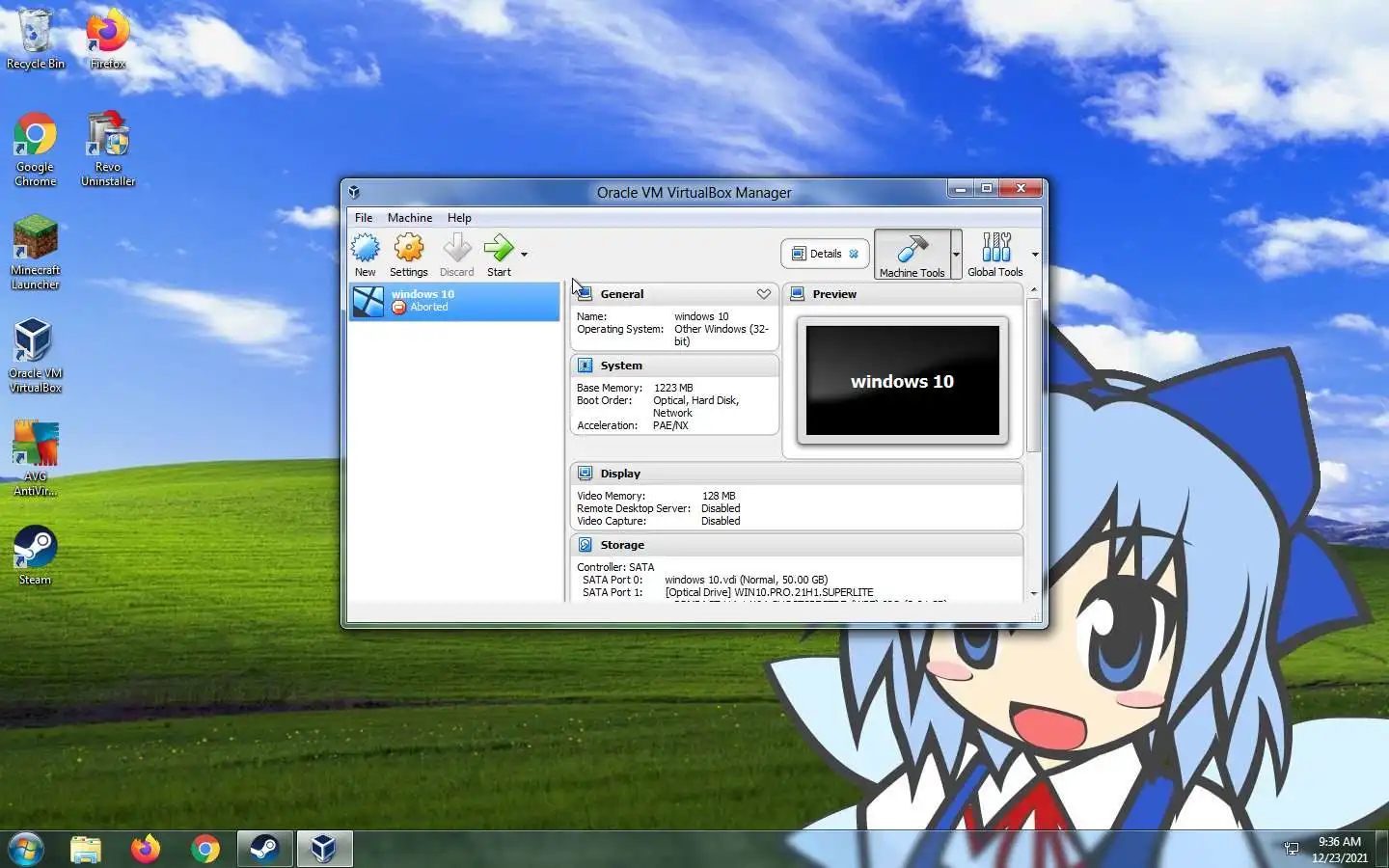
Task: Open the dropdown arrow next to Start
Action: pyautogui.click(x=524, y=255)
